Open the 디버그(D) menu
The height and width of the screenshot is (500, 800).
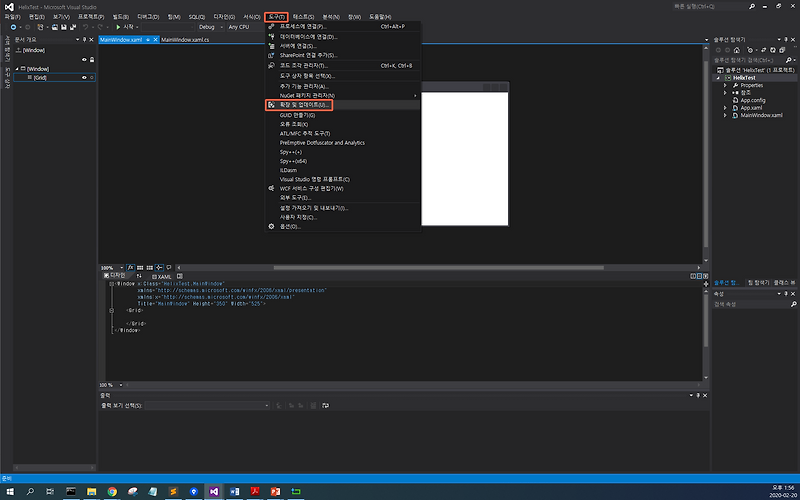(x=148, y=17)
